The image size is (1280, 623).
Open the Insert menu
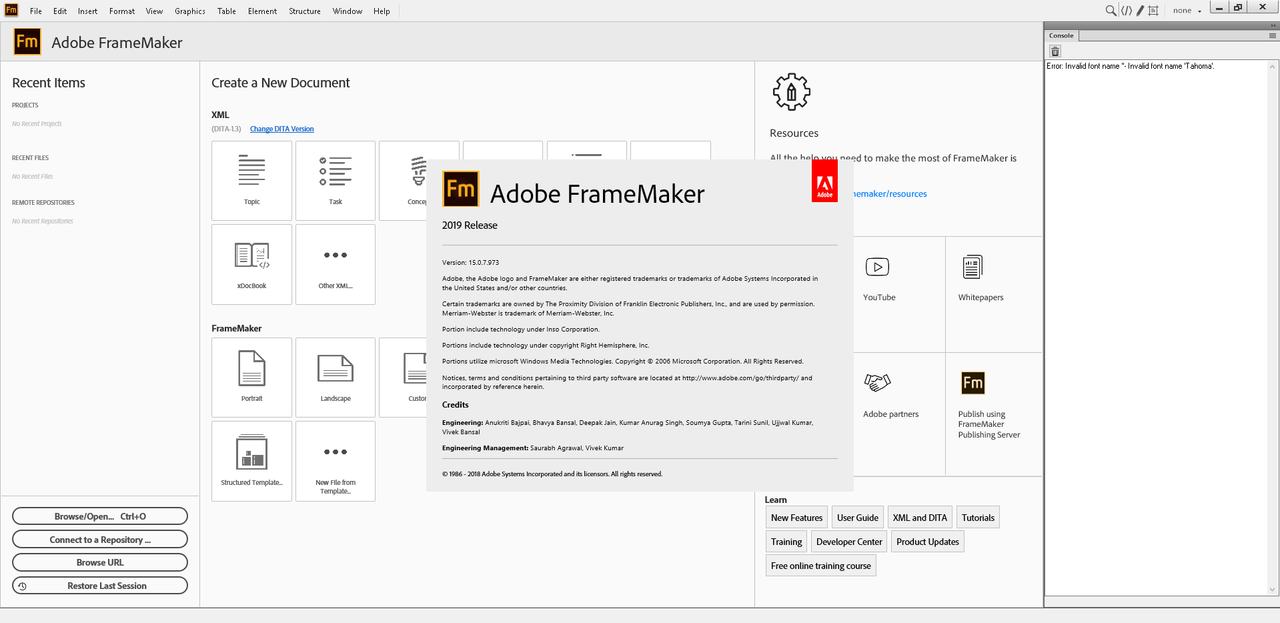(x=88, y=11)
